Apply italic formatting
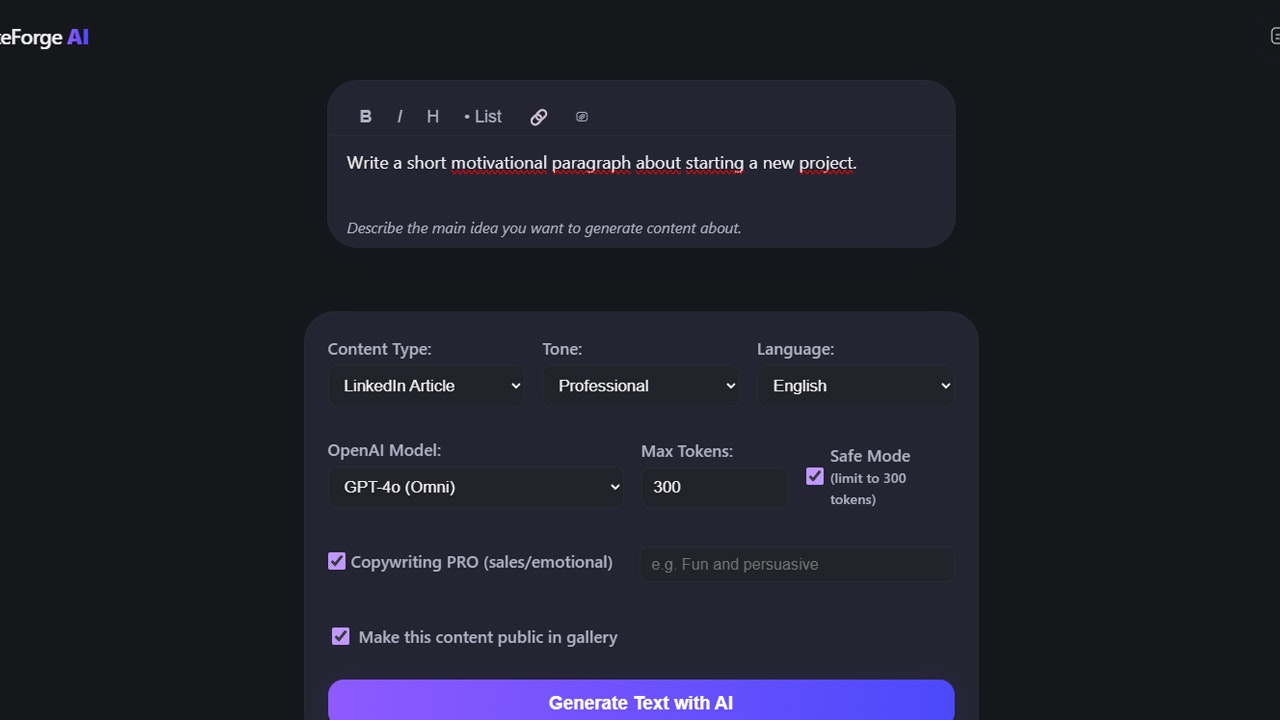Viewport: 1280px width, 720px height. pos(399,116)
